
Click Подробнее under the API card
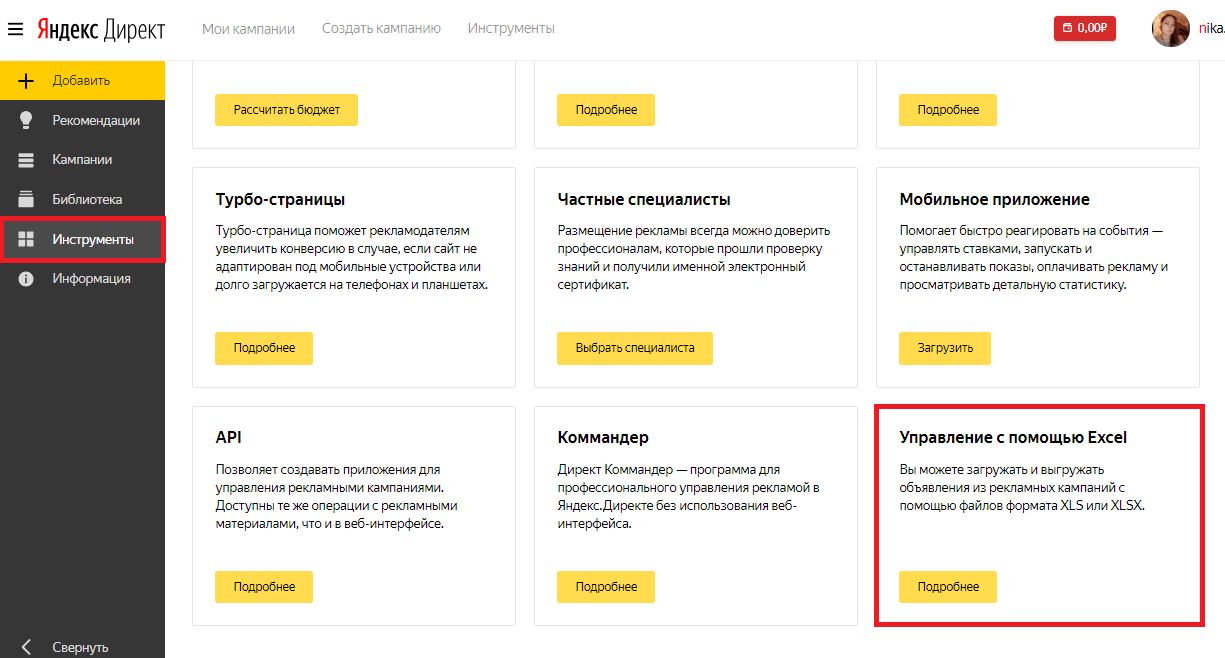264,587
